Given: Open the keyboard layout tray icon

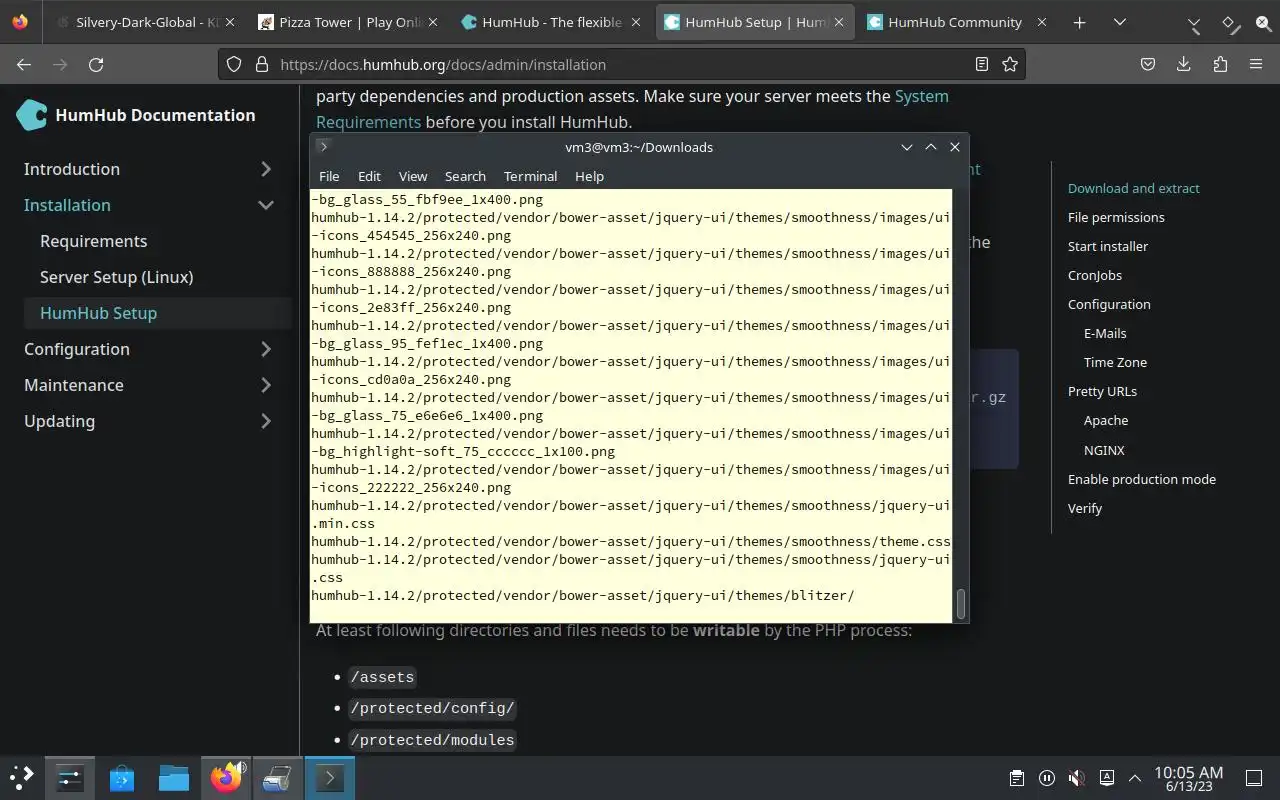Looking at the screenshot, I should (1106, 778).
